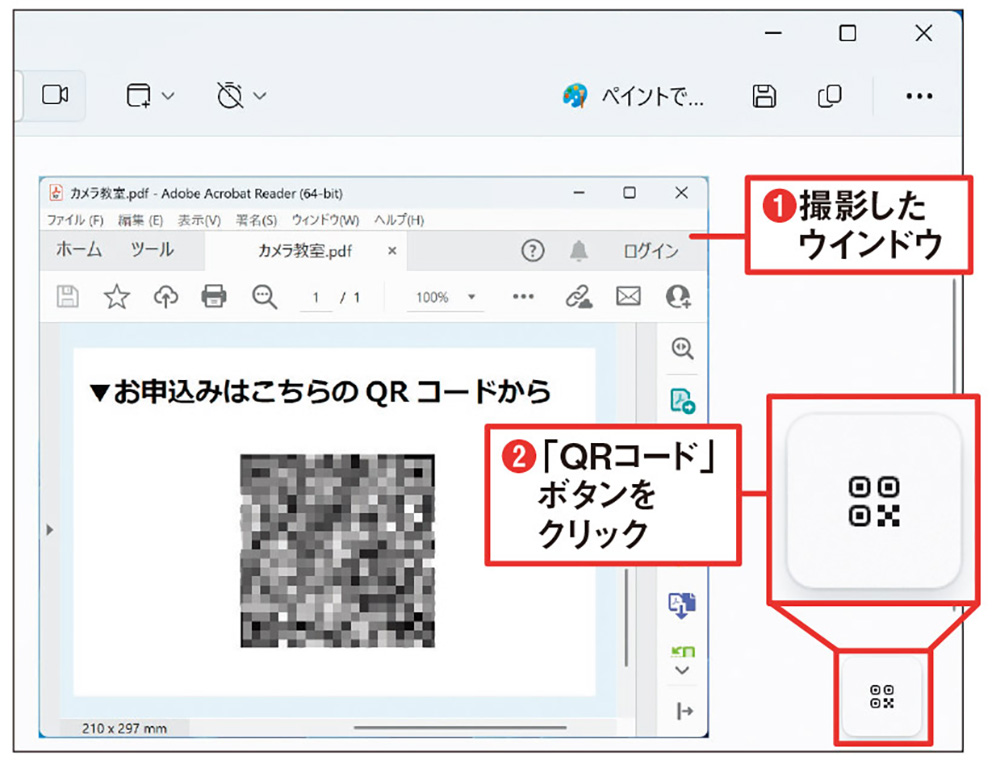The height and width of the screenshot is (760, 1000).
Task: Print the PDF with printer icon
Action: (x=214, y=297)
